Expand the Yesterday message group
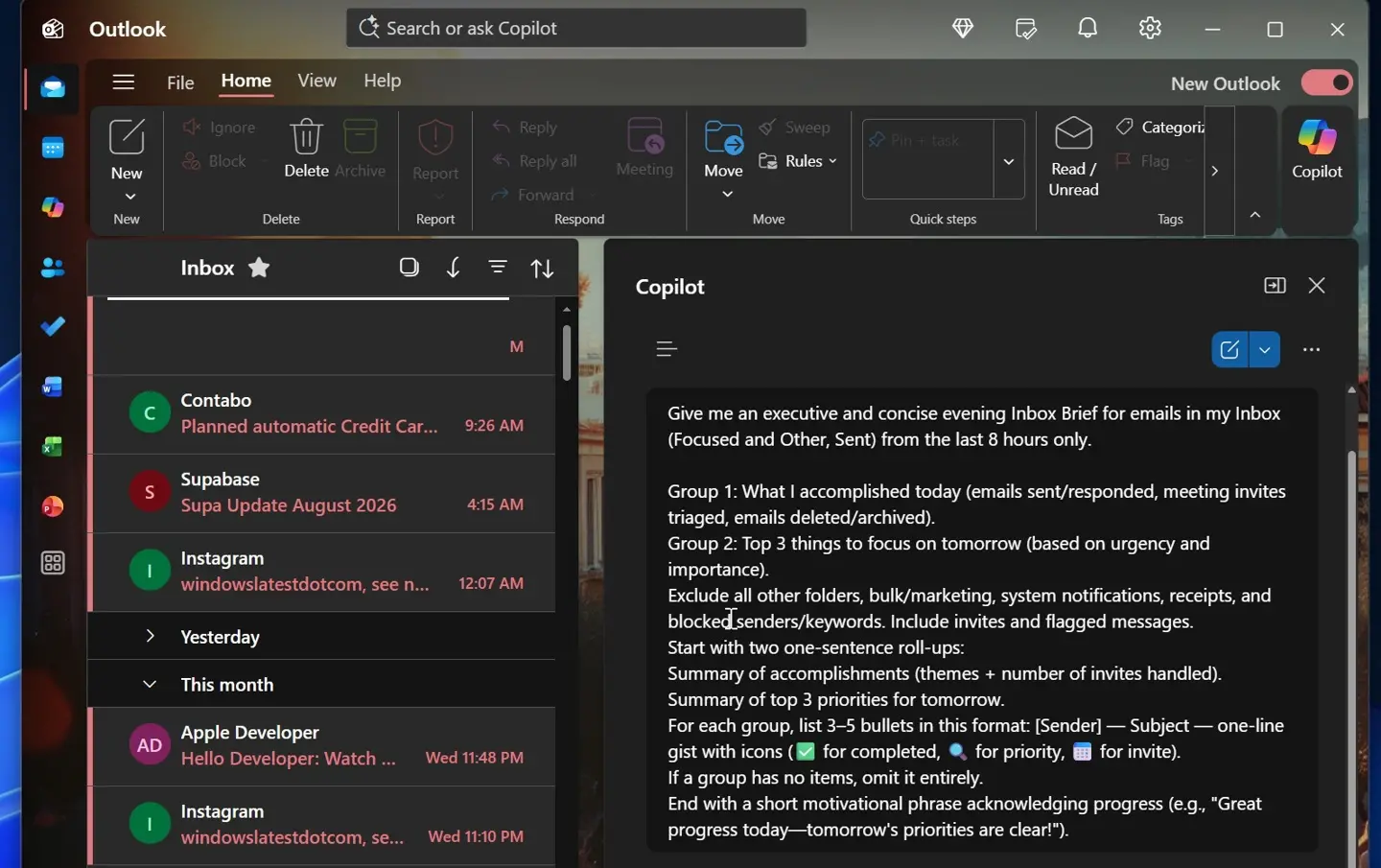Viewport: 1381px width, 868px height. pos(150,636)
